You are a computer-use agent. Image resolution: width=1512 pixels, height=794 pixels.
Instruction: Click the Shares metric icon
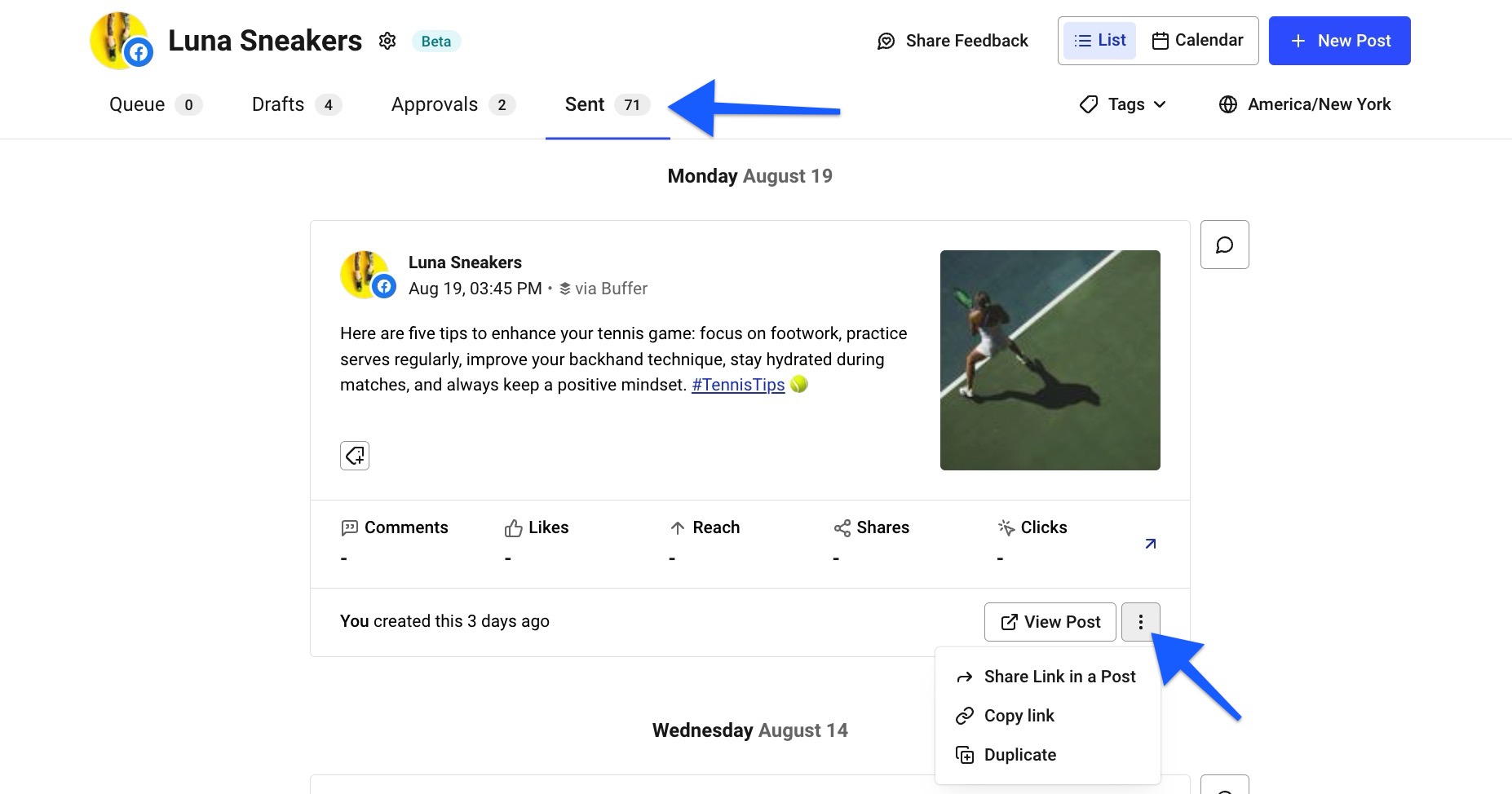coord(842,528)
